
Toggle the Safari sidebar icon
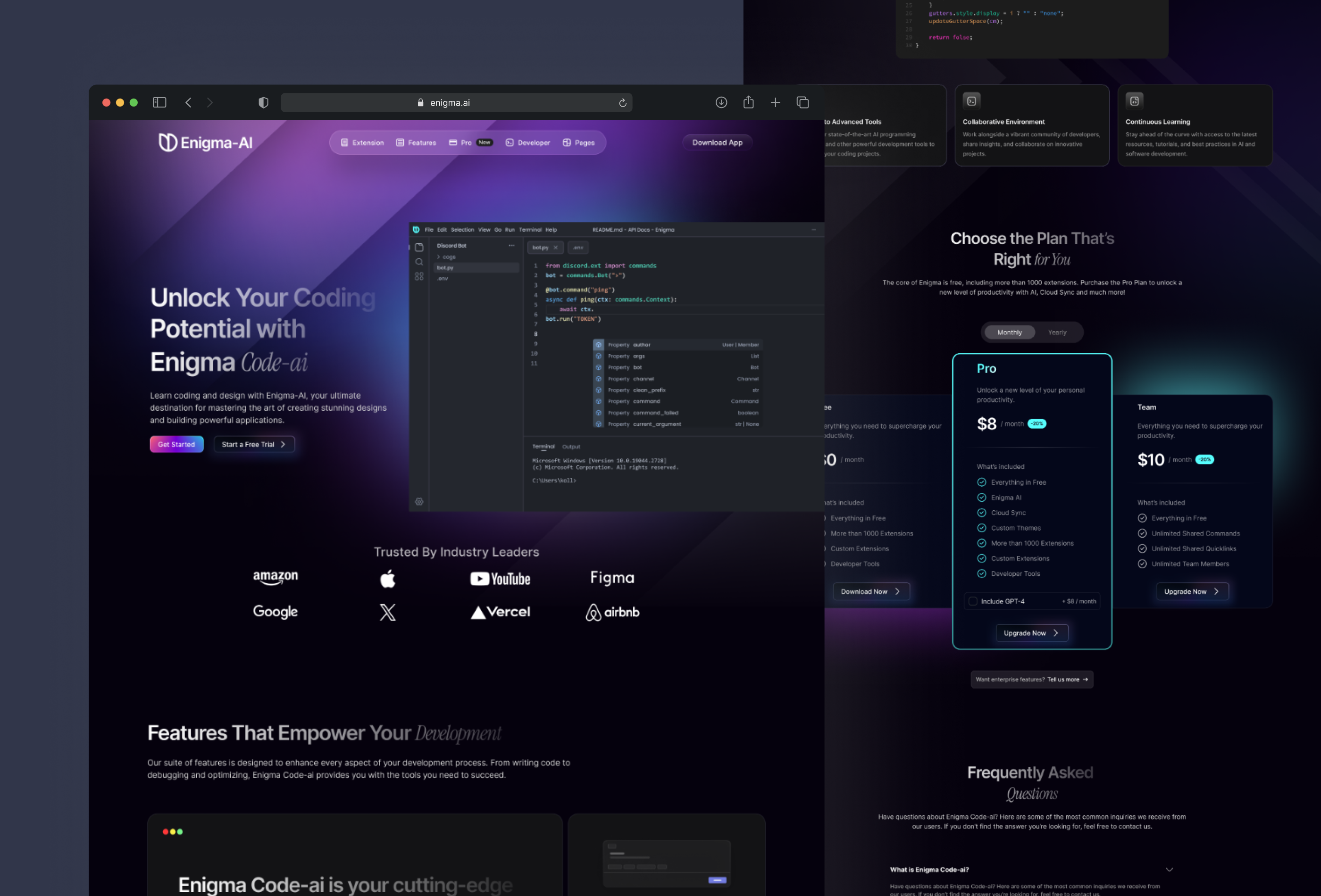159,102
